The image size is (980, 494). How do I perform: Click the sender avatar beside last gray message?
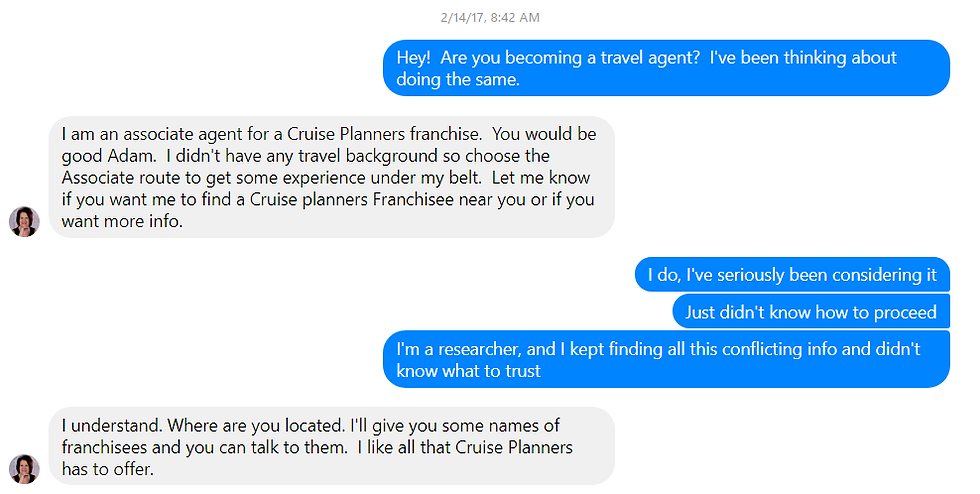tap(24, 469)
